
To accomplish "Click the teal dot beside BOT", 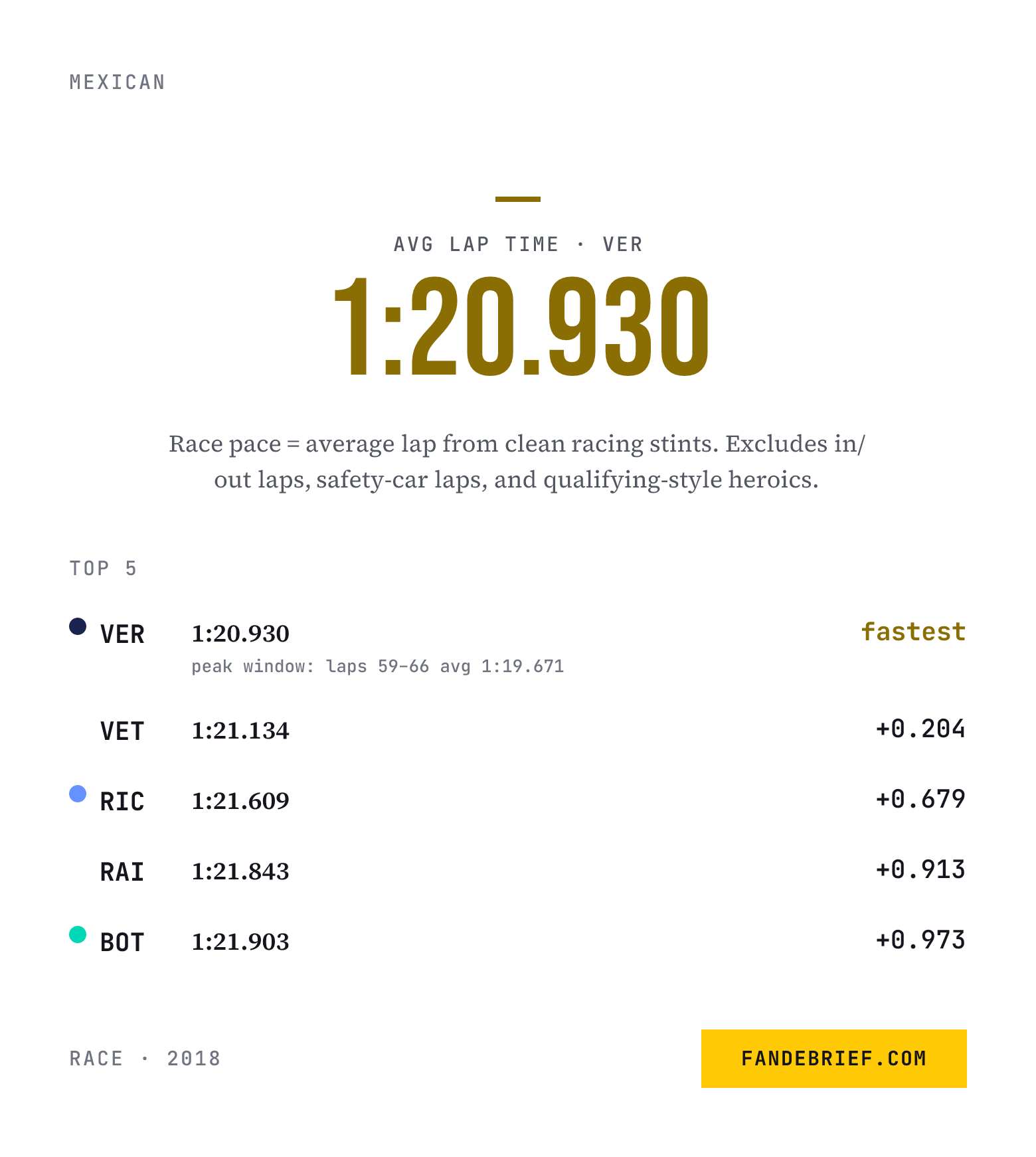I will [x=78, y=934].
